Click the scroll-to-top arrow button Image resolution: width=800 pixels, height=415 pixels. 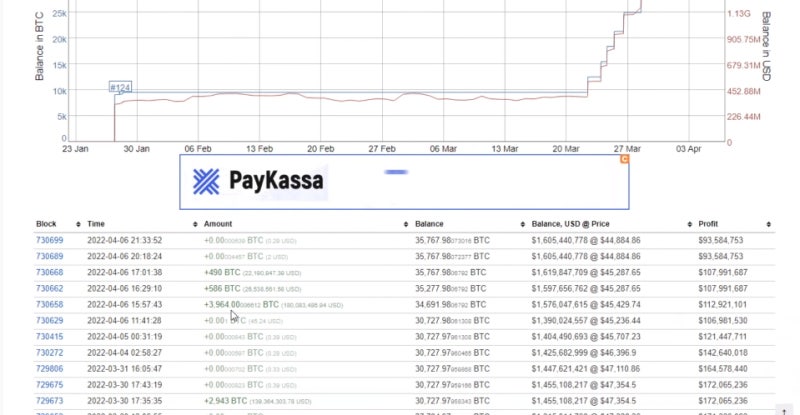[784, 410]
